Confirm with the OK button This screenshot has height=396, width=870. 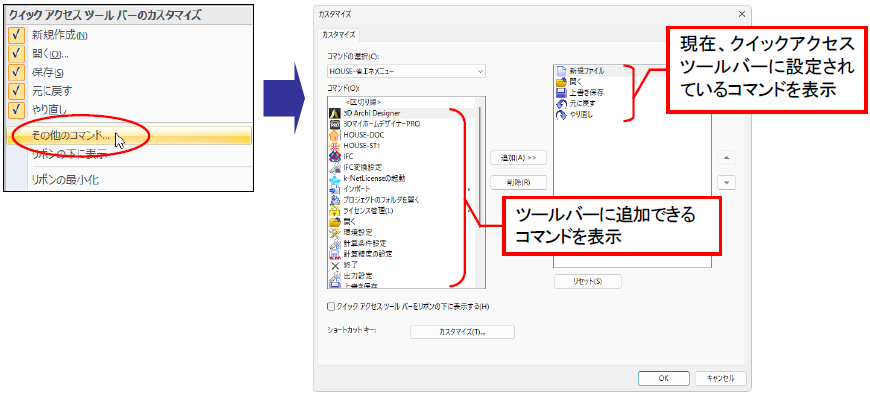pyautogui.click(x=664, y=378)
